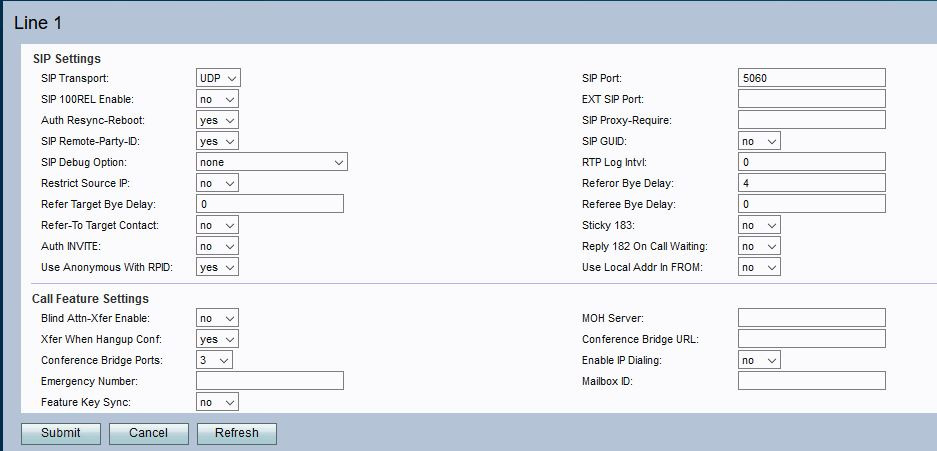
Task: Expand the SIP 100REL Enable dropdown
Action: (x=217, y=99)
